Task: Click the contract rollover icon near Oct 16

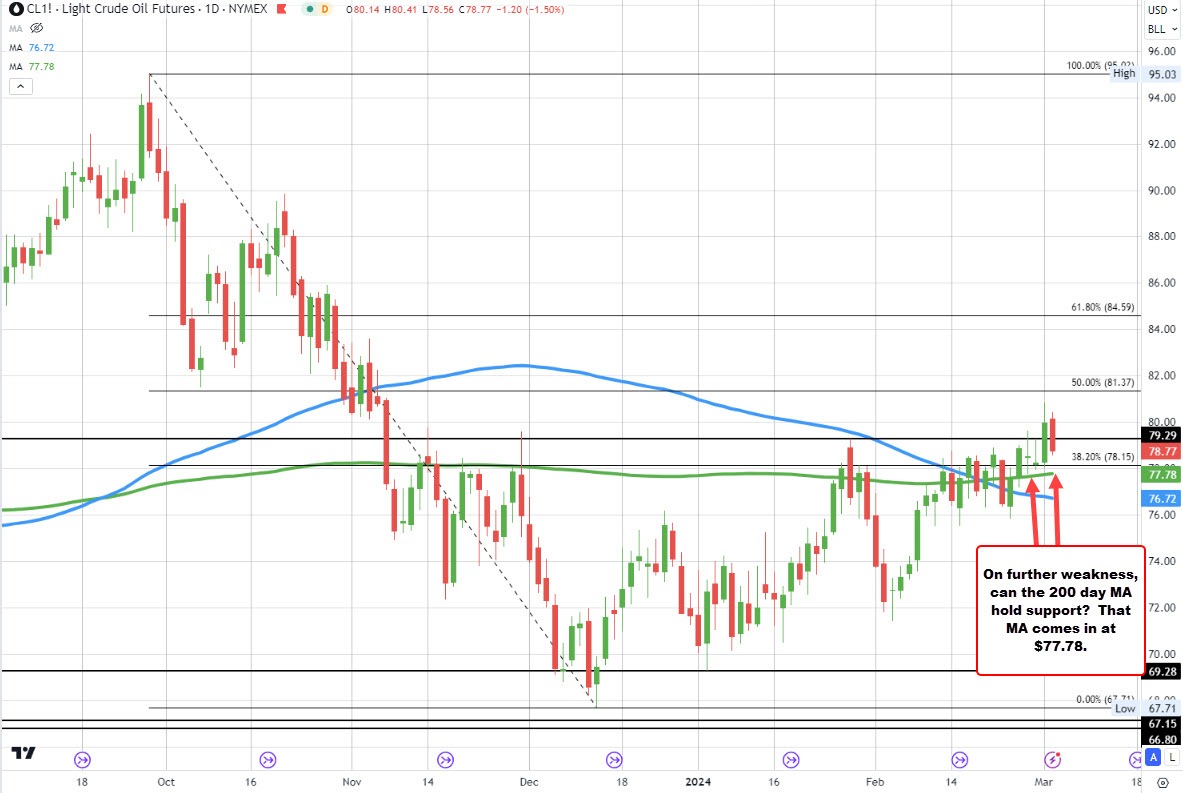Action: click(x=267, y=759)
